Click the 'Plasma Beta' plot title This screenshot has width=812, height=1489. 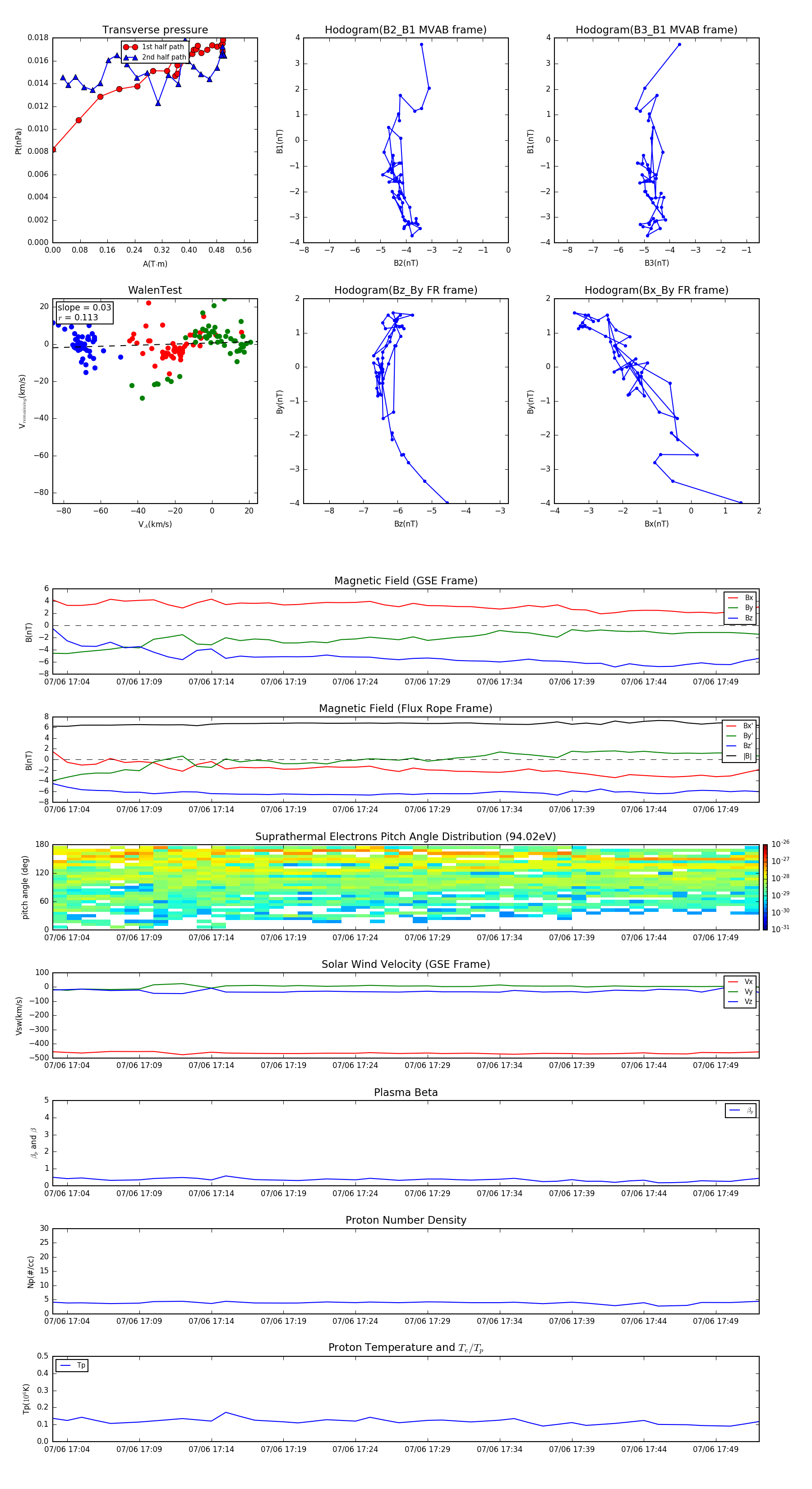[x=406, y=1092]
